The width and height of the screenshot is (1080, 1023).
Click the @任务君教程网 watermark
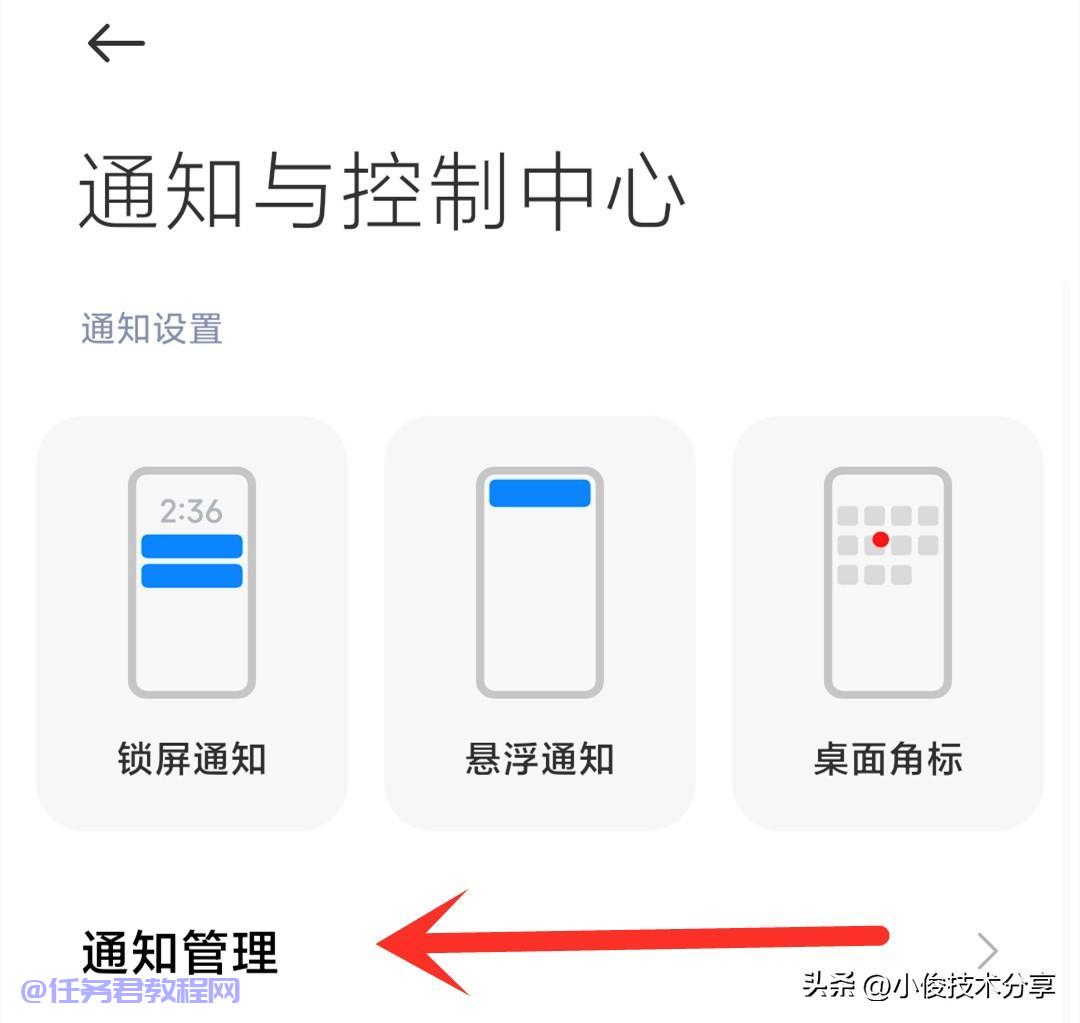pos(131,991)
